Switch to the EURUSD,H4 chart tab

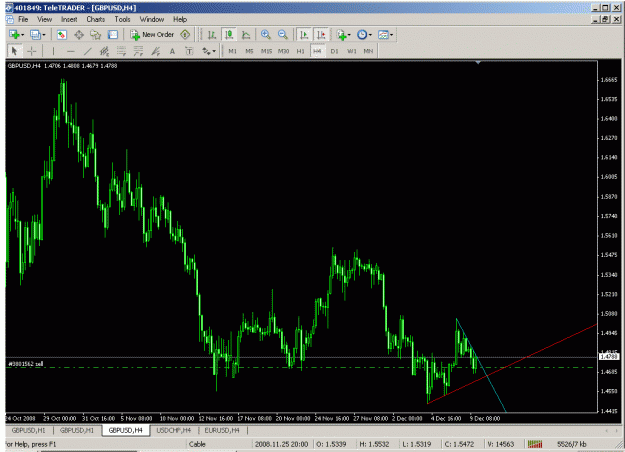coord(222,430)
